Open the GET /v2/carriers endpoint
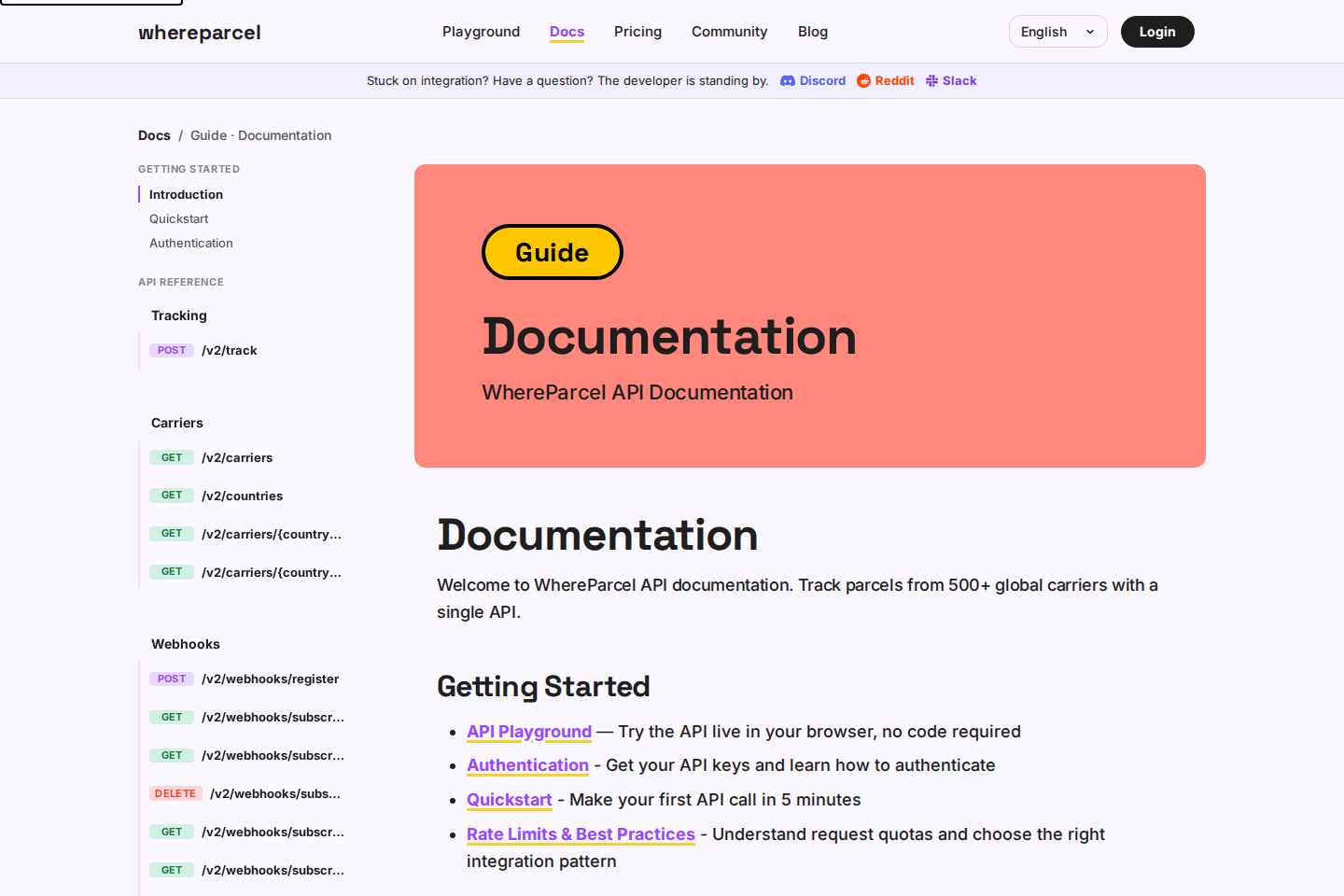Viewport: 1344px width, 896px height. coord(211,457)
